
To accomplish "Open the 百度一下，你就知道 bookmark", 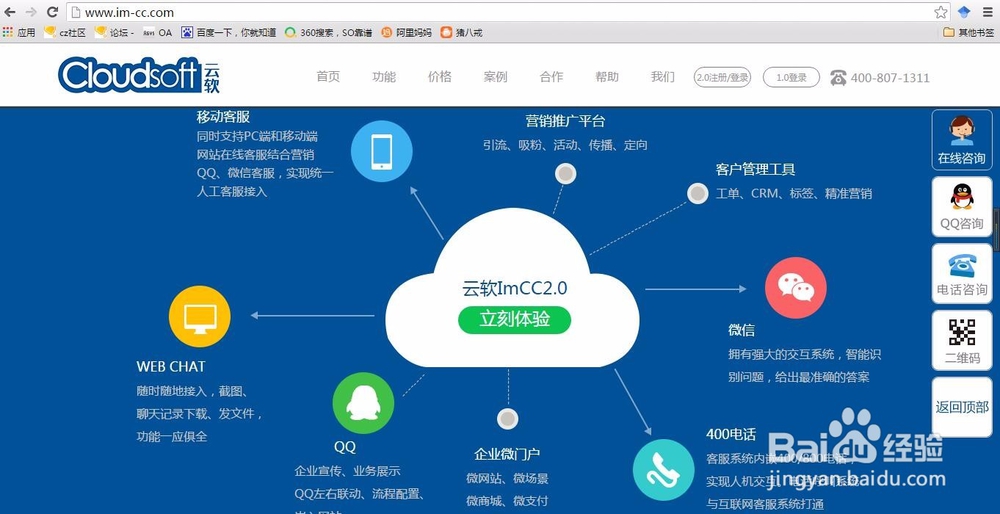I will 228,33.
